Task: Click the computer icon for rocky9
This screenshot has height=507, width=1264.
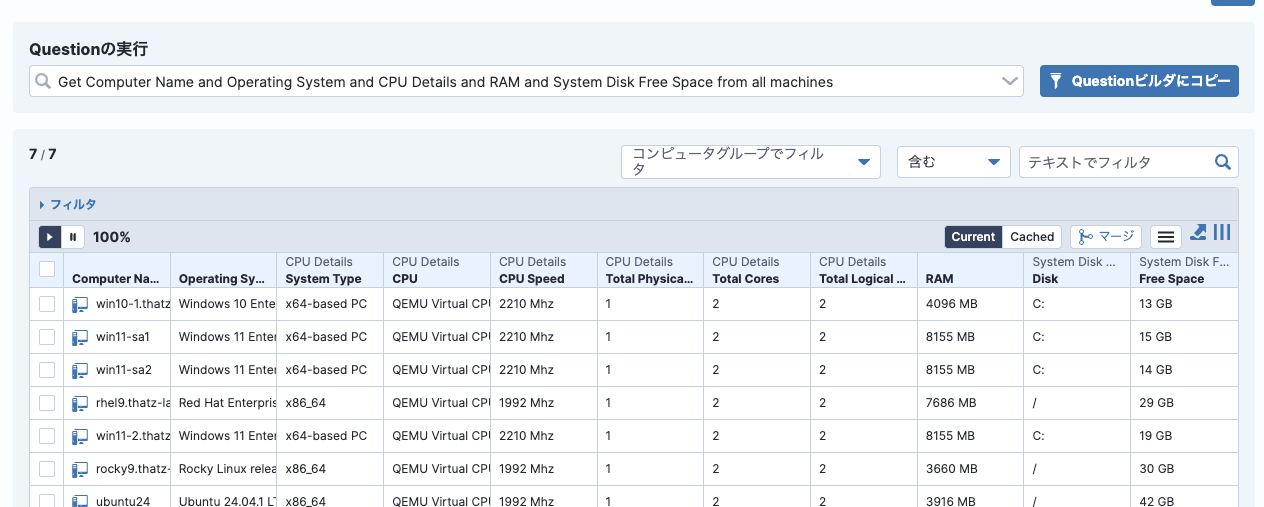Action: (80, 469)
